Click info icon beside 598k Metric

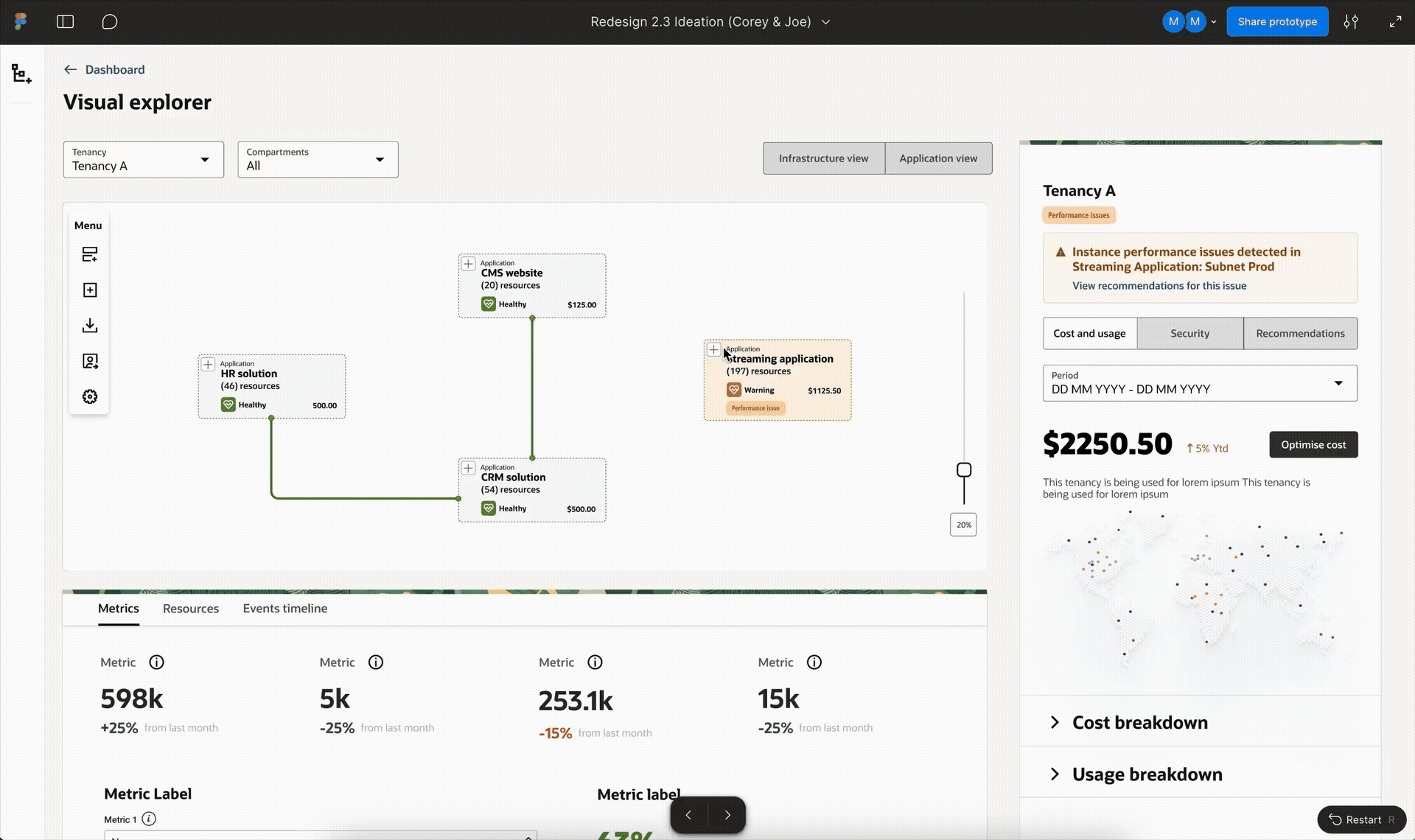pyautogui.click(x=156, y=662)
